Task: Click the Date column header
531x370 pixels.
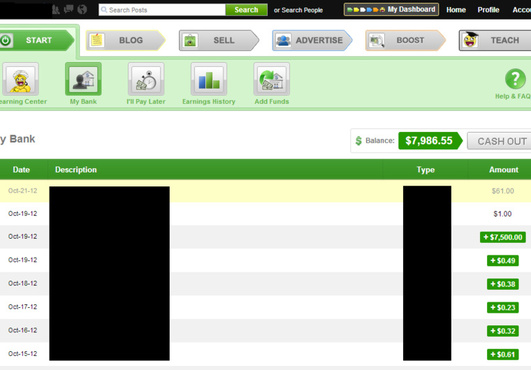Action: click(x=21, y=170)
